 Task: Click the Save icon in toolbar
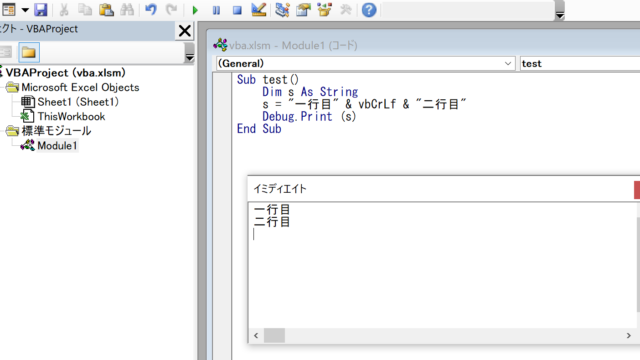click(41, 10)
